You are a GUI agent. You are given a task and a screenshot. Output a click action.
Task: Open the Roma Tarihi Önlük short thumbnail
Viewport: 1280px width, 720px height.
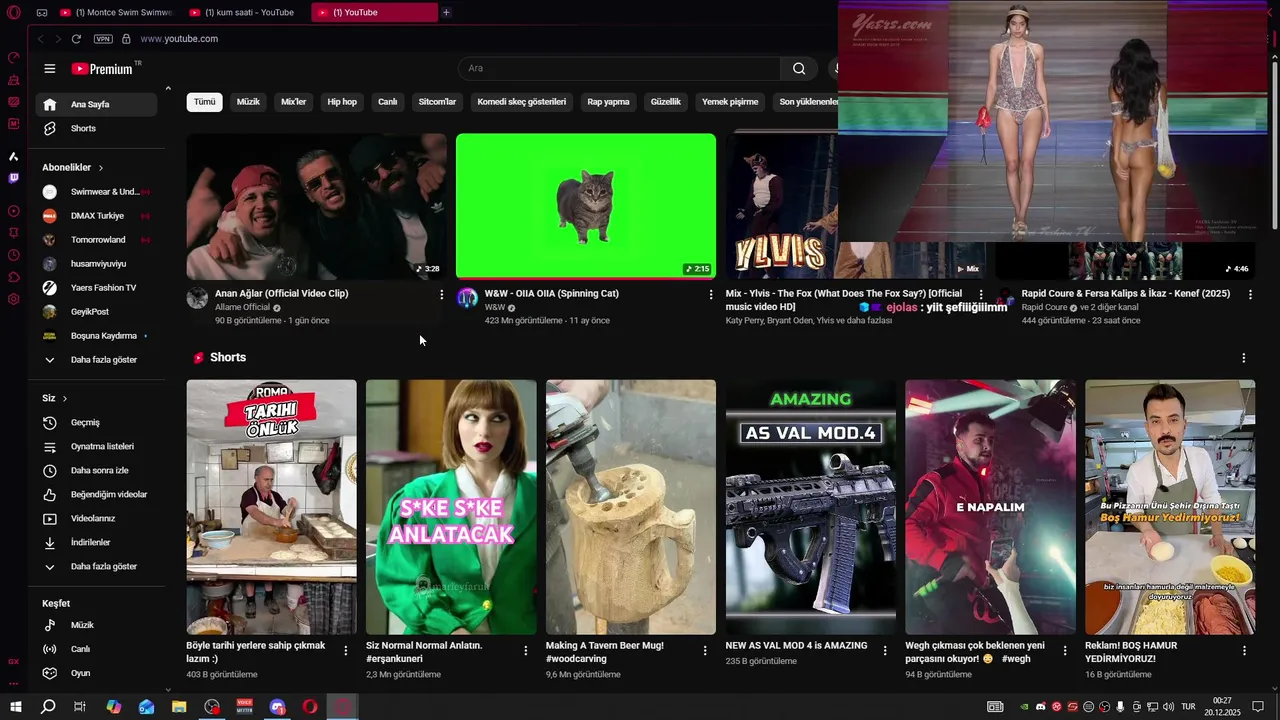(271, 507)
